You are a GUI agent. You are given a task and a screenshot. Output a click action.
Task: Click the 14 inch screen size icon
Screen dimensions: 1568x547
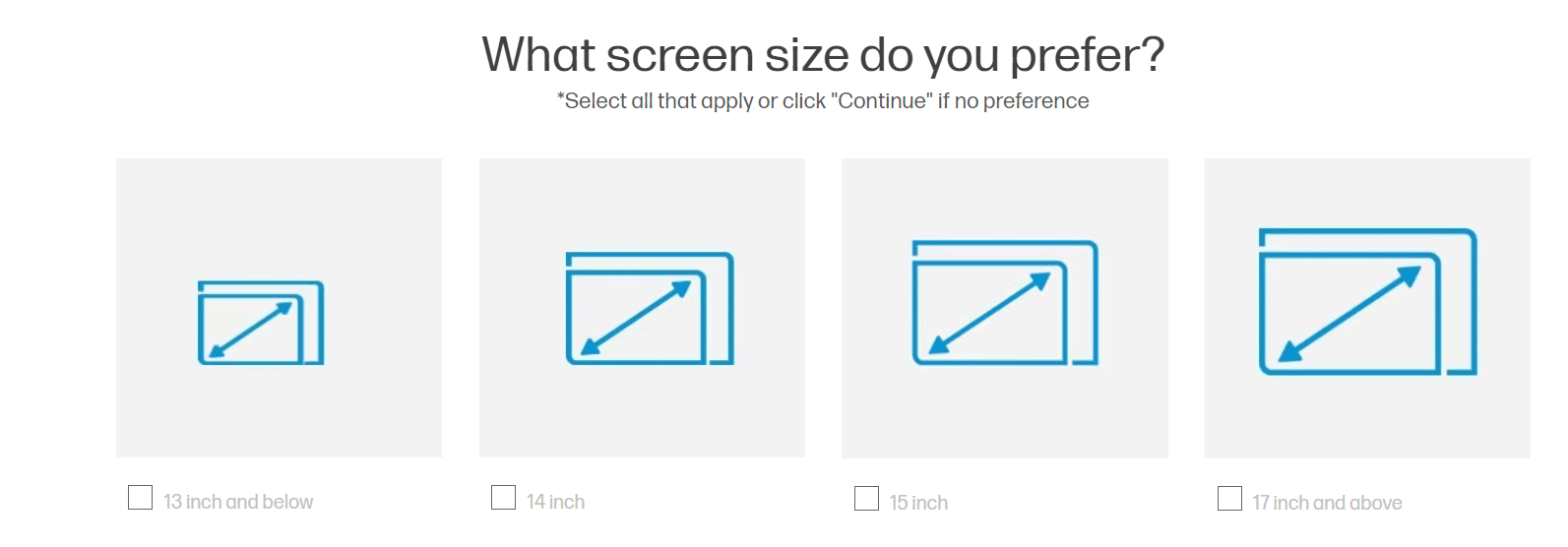650,309
